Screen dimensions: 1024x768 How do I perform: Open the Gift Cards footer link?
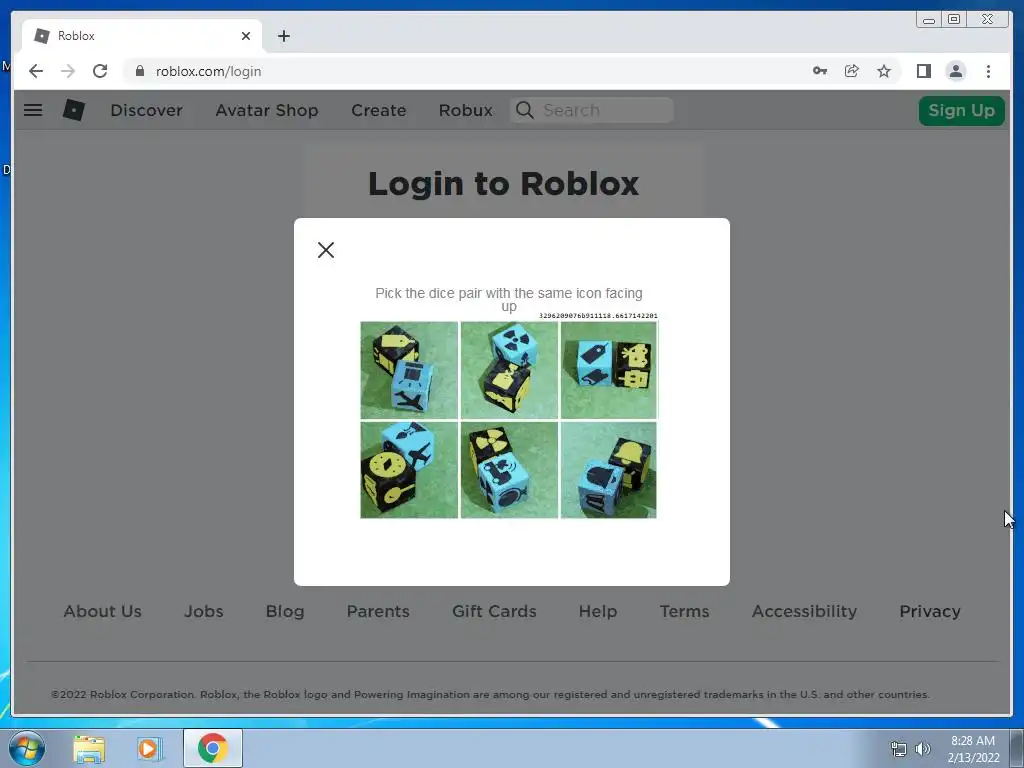pos(494,611)
